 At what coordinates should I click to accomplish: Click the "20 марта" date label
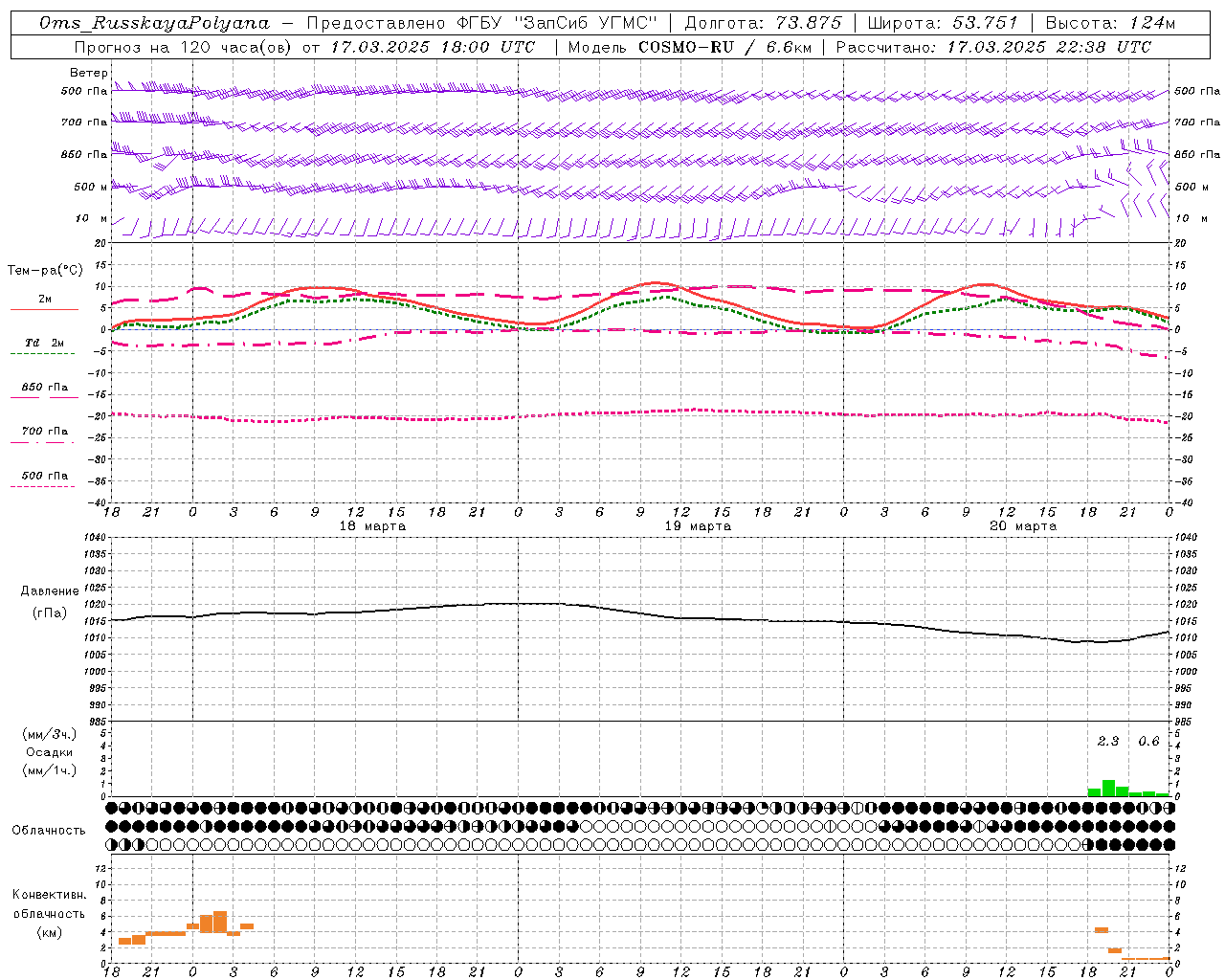pos(1023,526)
